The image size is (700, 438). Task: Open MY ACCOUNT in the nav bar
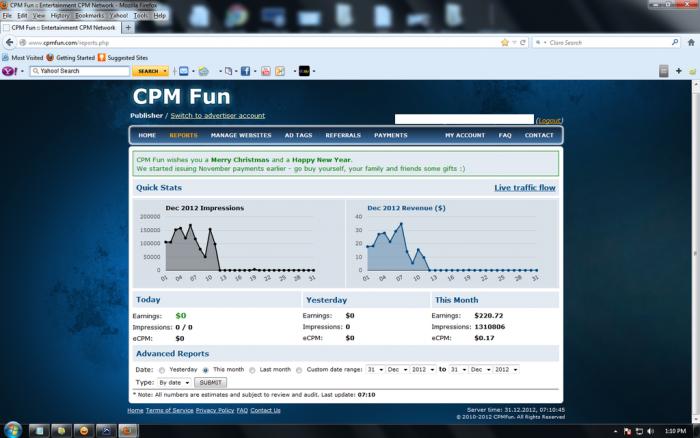[465, 135]
